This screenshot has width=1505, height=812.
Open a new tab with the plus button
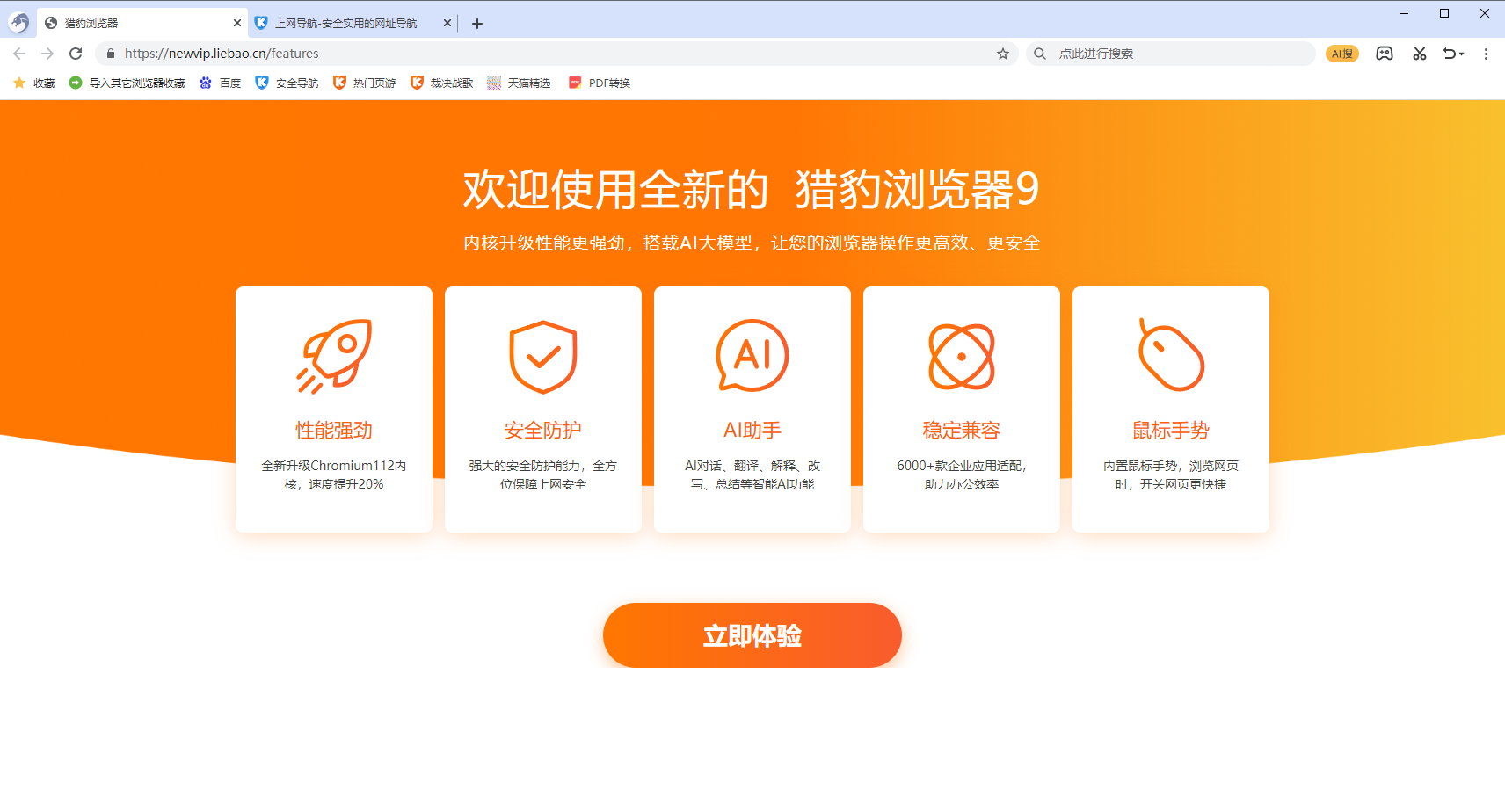477,23
